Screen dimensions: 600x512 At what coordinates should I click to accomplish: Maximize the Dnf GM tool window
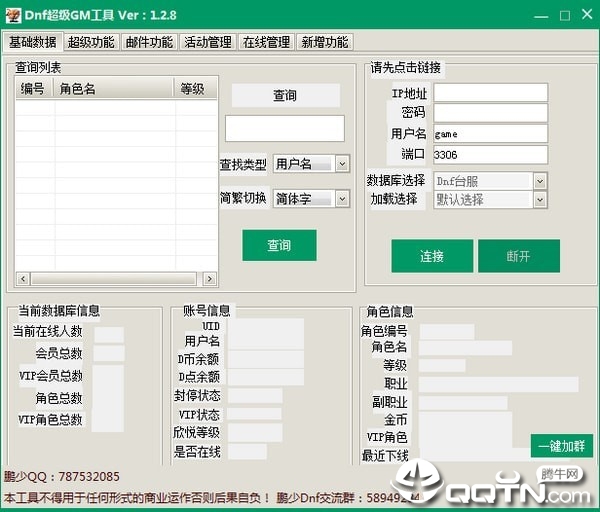pyautogui.click(x=565, y=16)
